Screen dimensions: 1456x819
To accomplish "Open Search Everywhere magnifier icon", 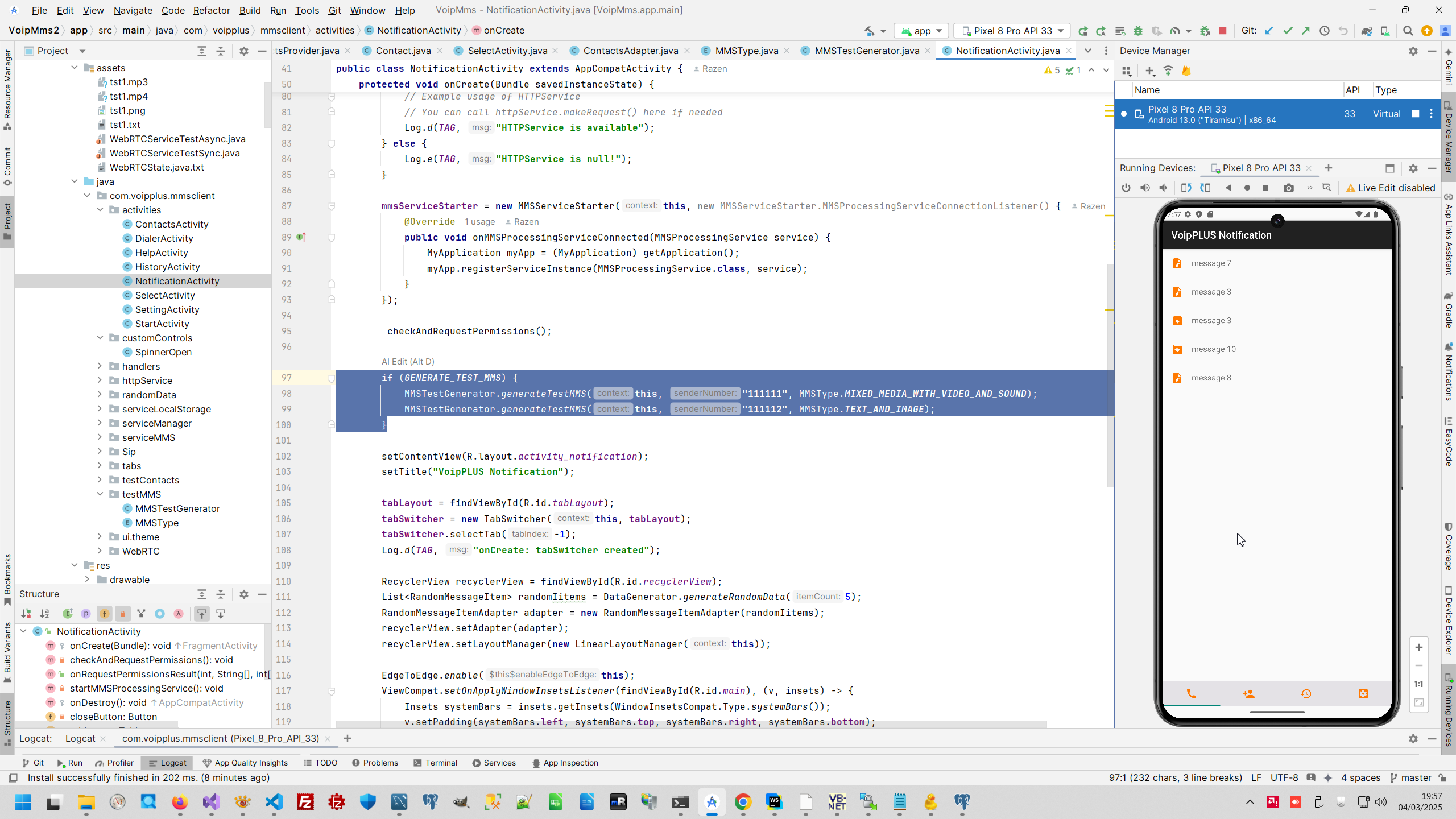I will pos(1408,31).
